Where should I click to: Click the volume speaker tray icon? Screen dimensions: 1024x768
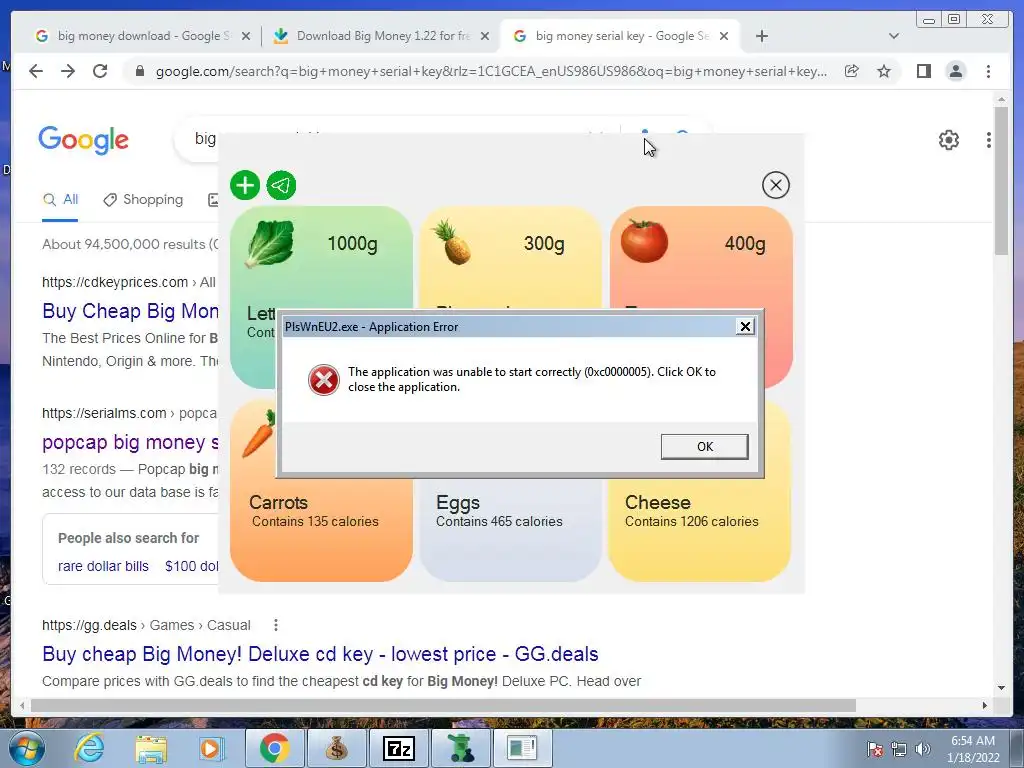pos(922,749)
